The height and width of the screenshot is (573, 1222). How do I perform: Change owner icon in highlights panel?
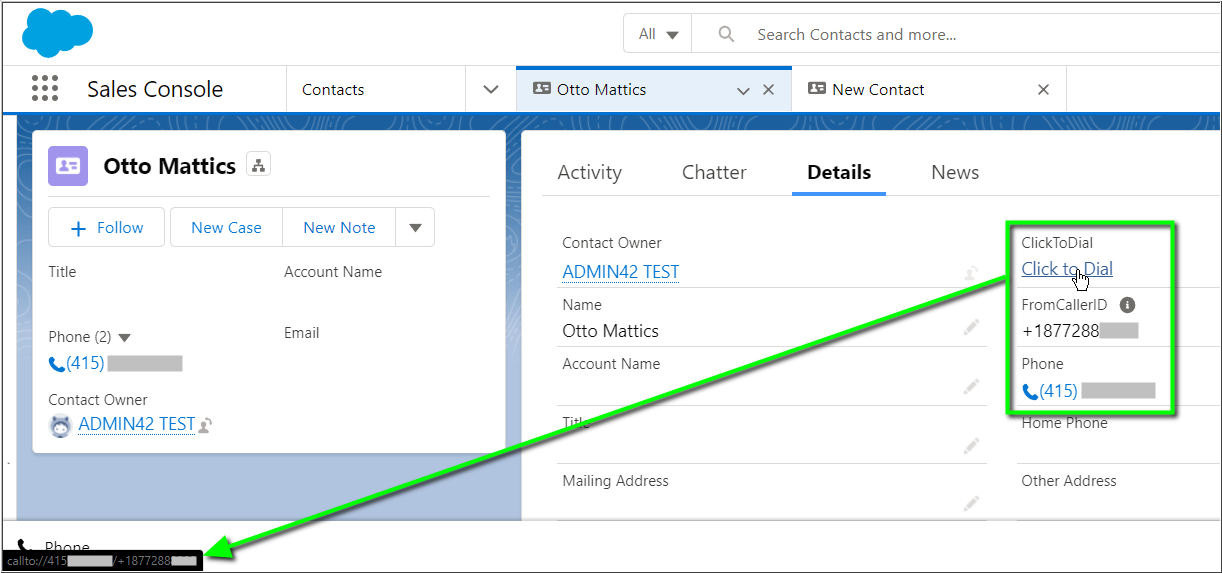205,426
